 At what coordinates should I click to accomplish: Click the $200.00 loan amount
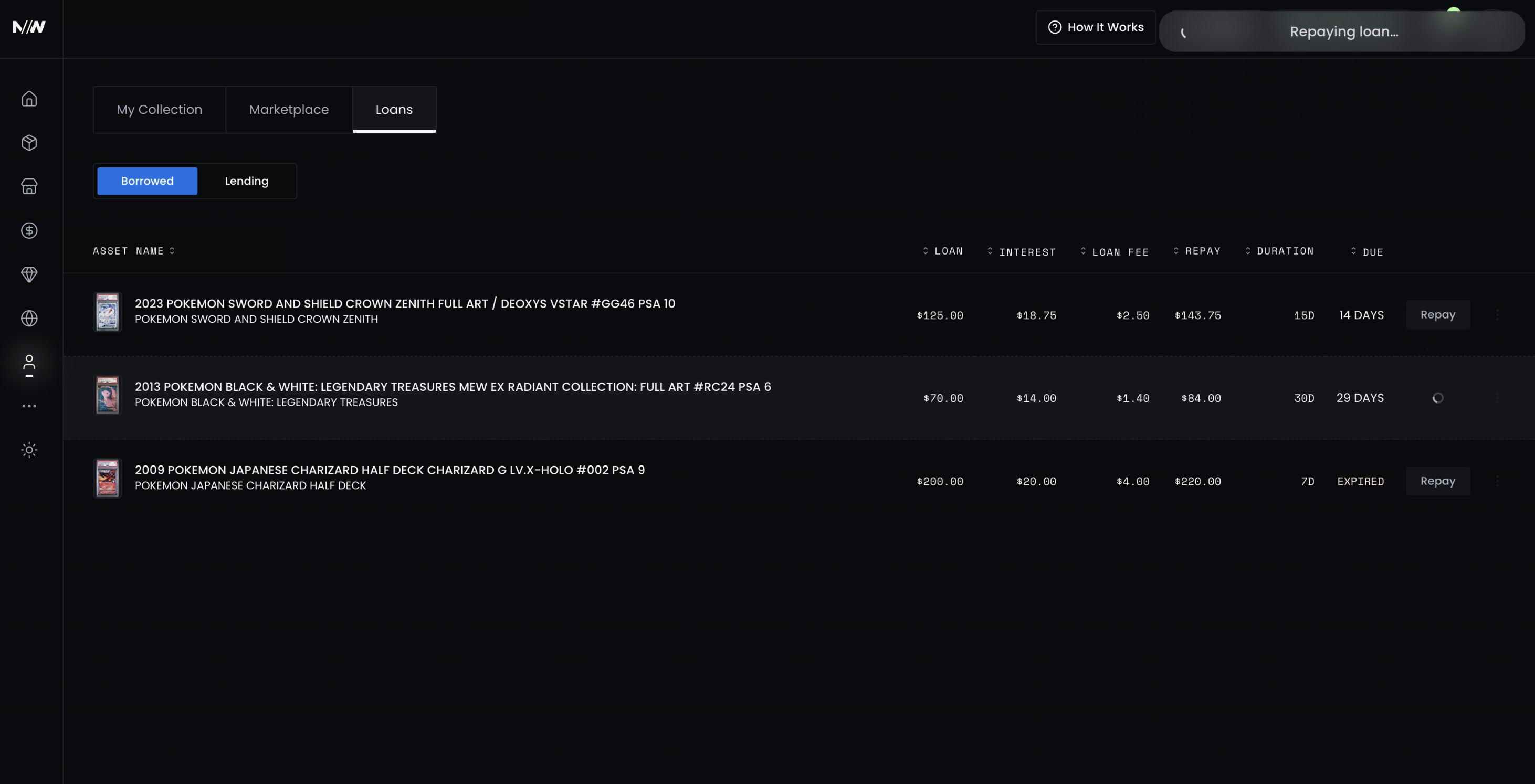940,481
